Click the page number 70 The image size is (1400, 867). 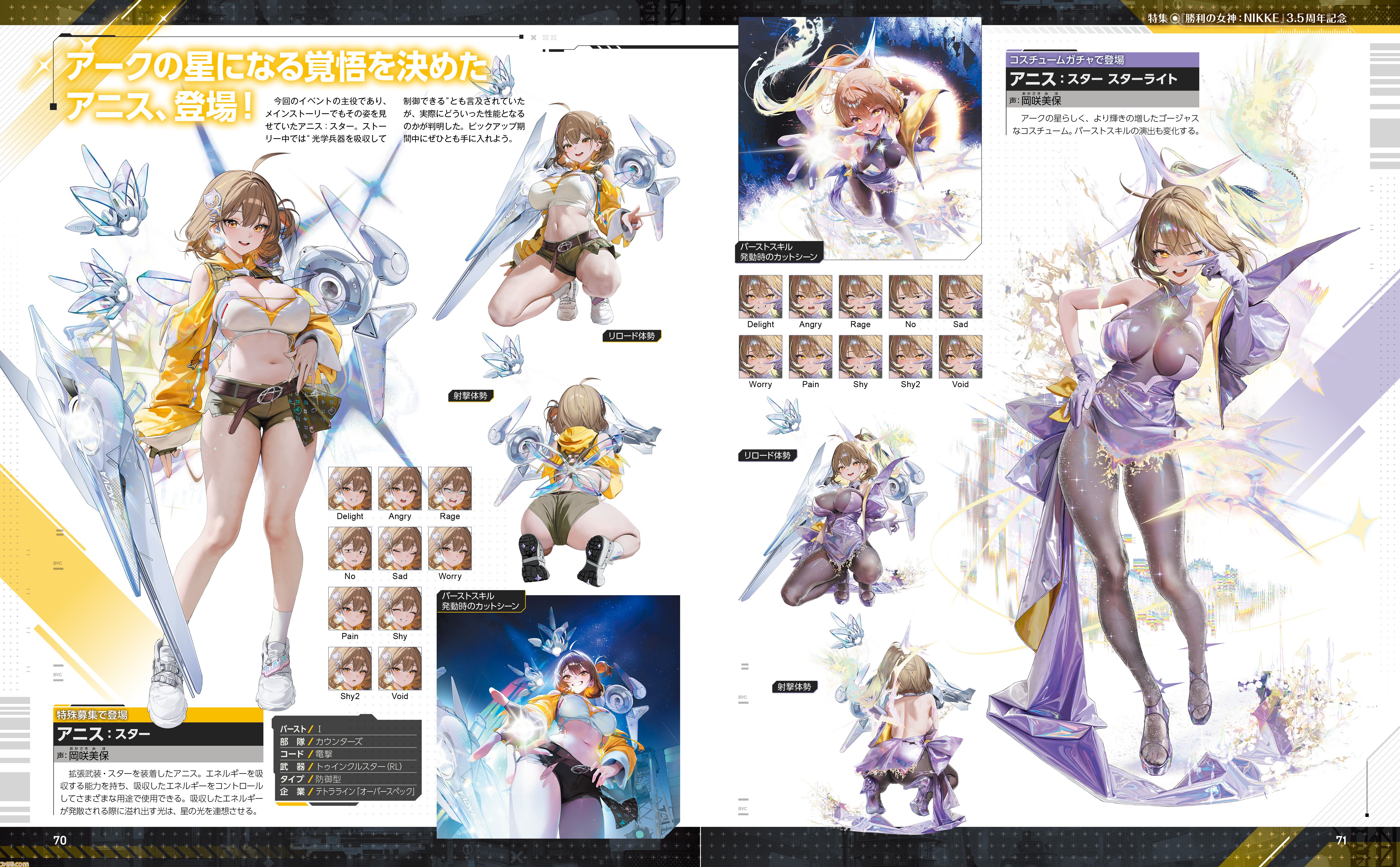(60, 840)
